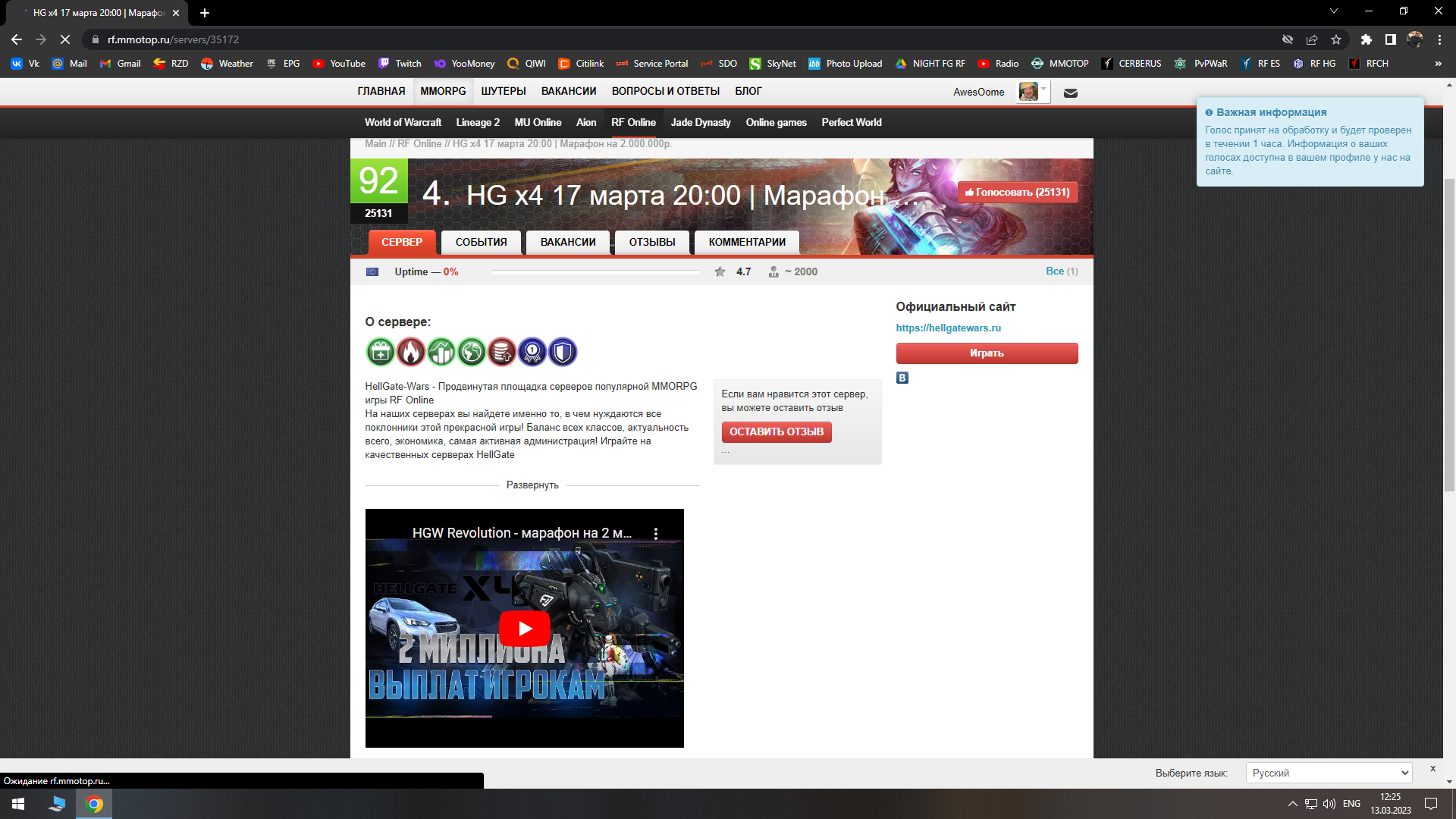Open the Chrome extensions puzzle icon
Screen dimensions: 1456x819
coord(1367,39)
